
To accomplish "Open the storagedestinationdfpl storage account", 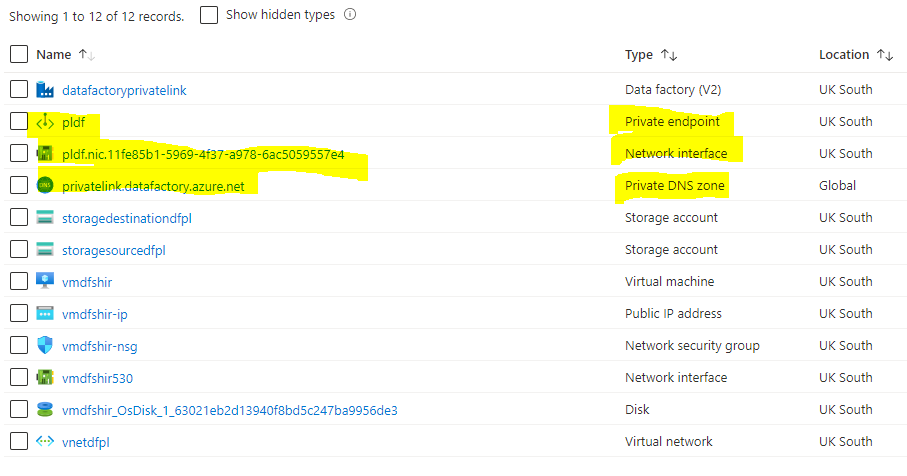I will click(127, 219).
